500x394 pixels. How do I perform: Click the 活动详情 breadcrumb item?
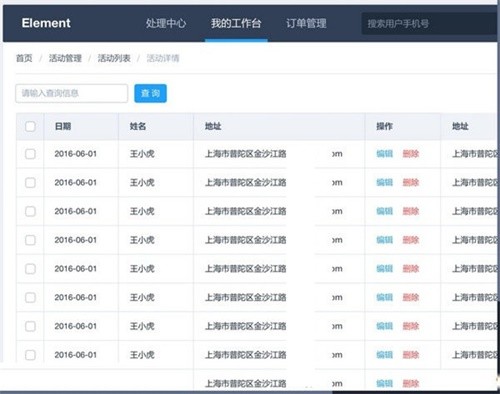[163, 58]
